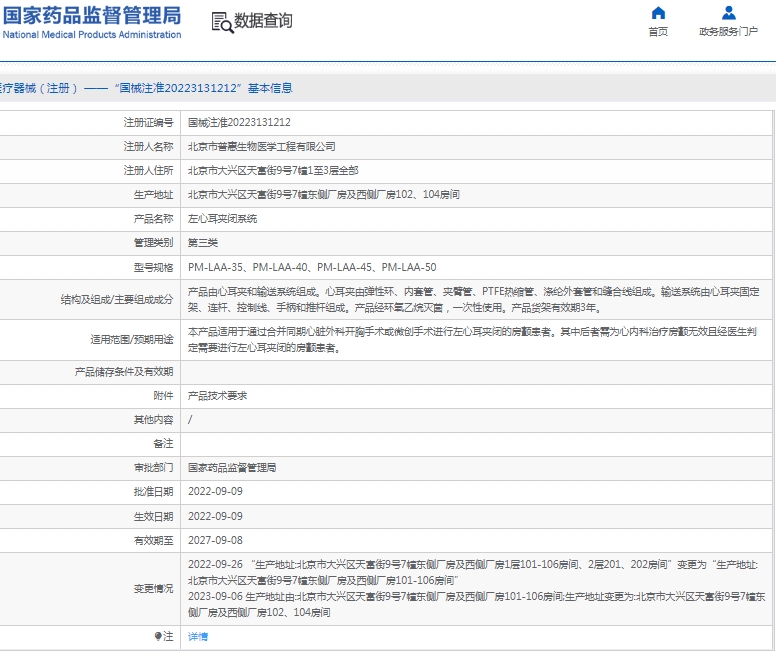The width and height of the screenshot is (776, 656).
Task: Click the 备注 label
Action: coord(163,444)
